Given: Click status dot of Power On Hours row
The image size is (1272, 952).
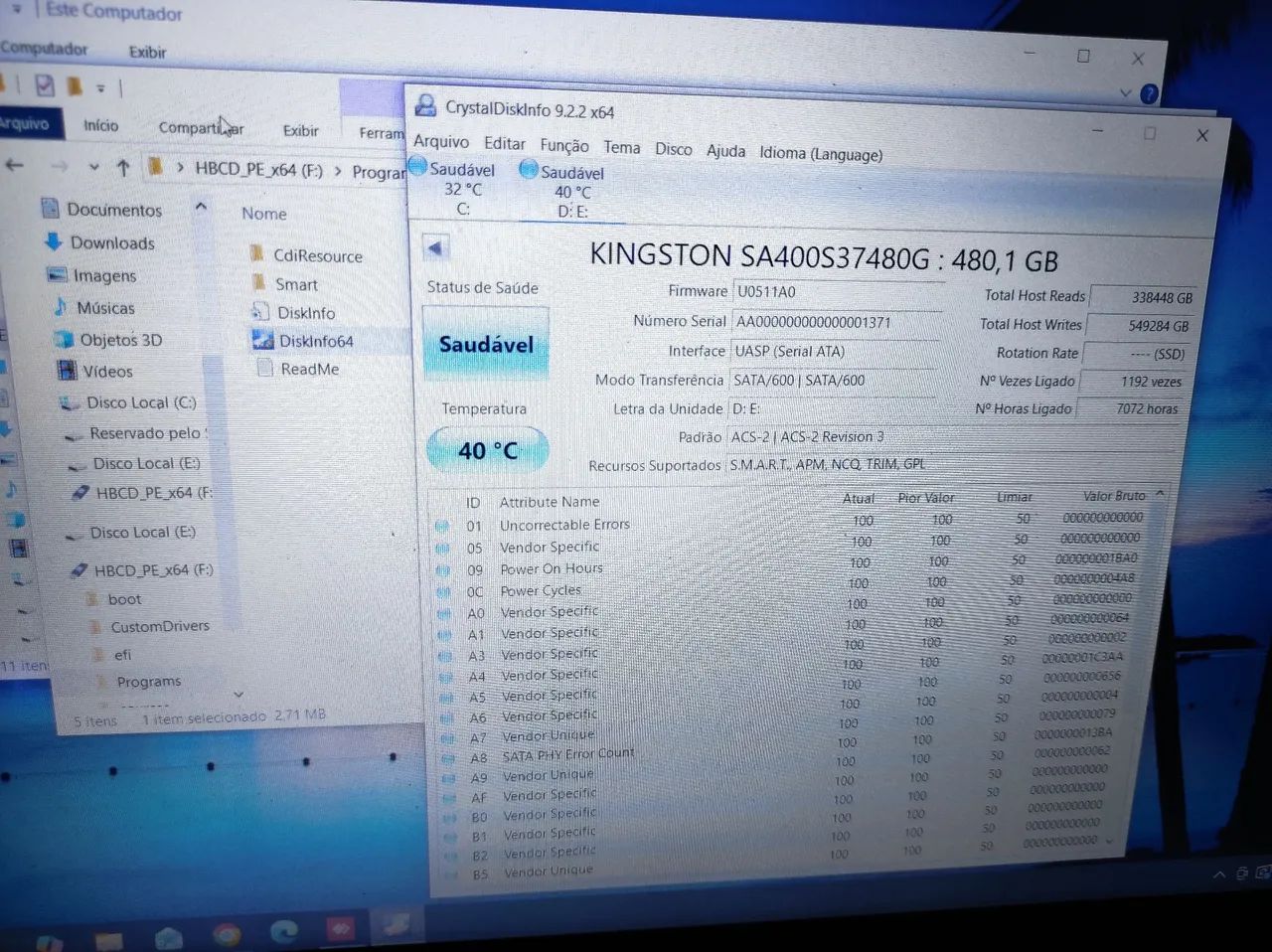Looking at the screenshot, I should click(443, 569).
